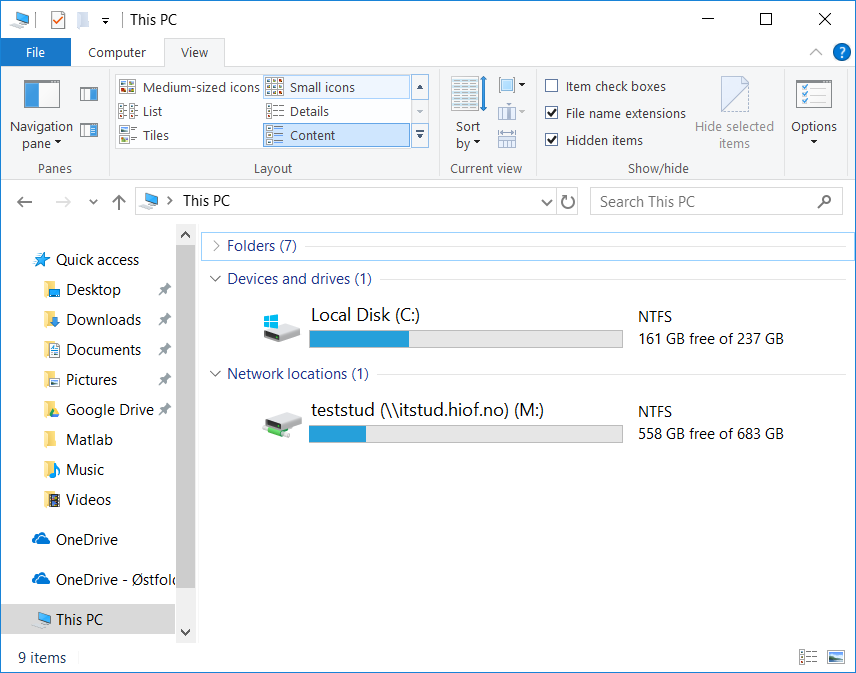856x673 pixels.
Task: Open the Sort by menu
Action: pyautogui.click(x=468, y=114)
